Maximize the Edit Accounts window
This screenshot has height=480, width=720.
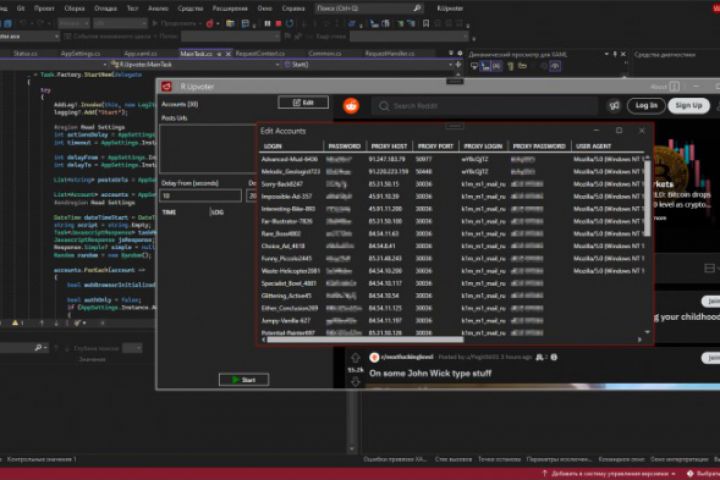tap(619, 130)
